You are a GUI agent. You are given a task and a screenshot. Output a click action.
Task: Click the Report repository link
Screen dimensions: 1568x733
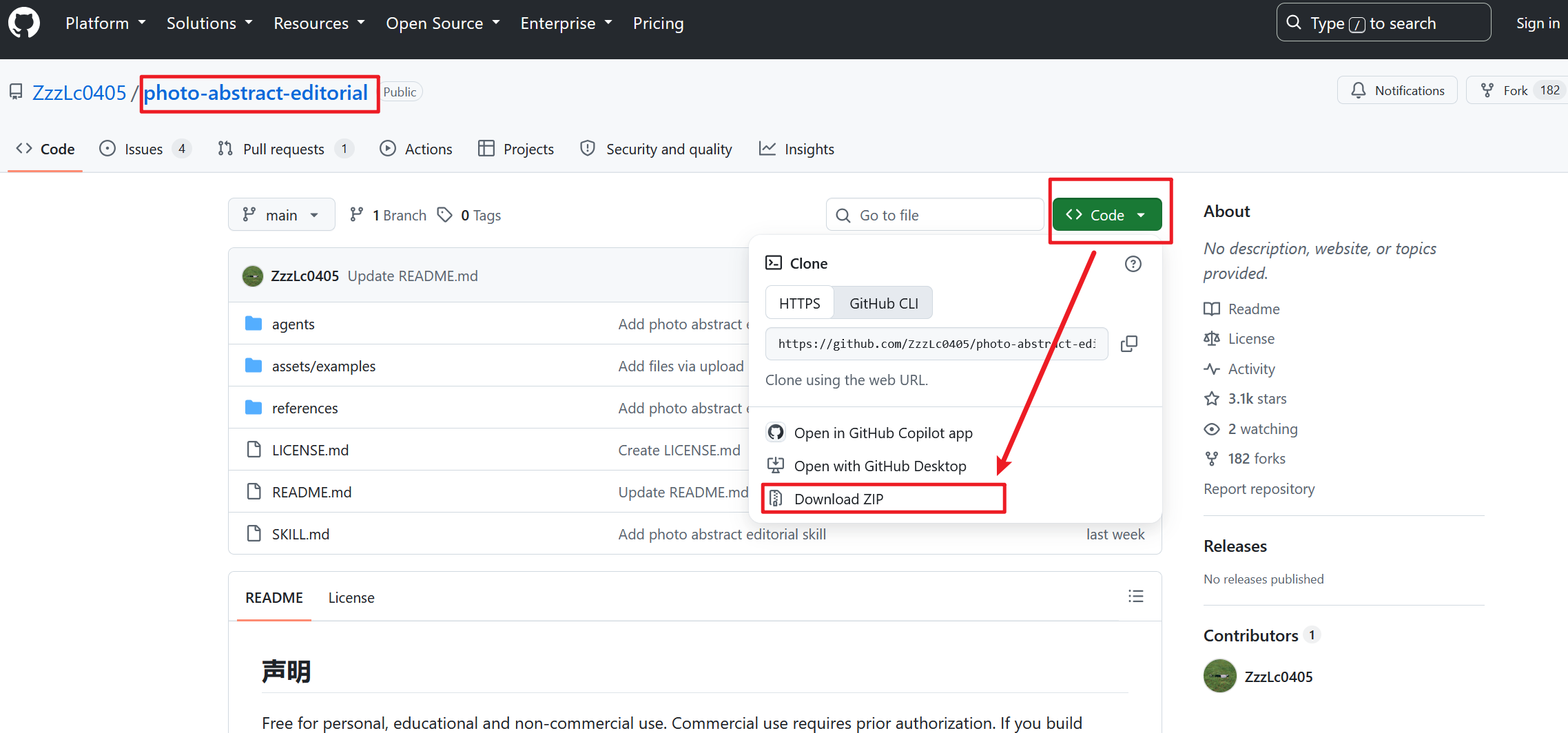(1259, 488)
